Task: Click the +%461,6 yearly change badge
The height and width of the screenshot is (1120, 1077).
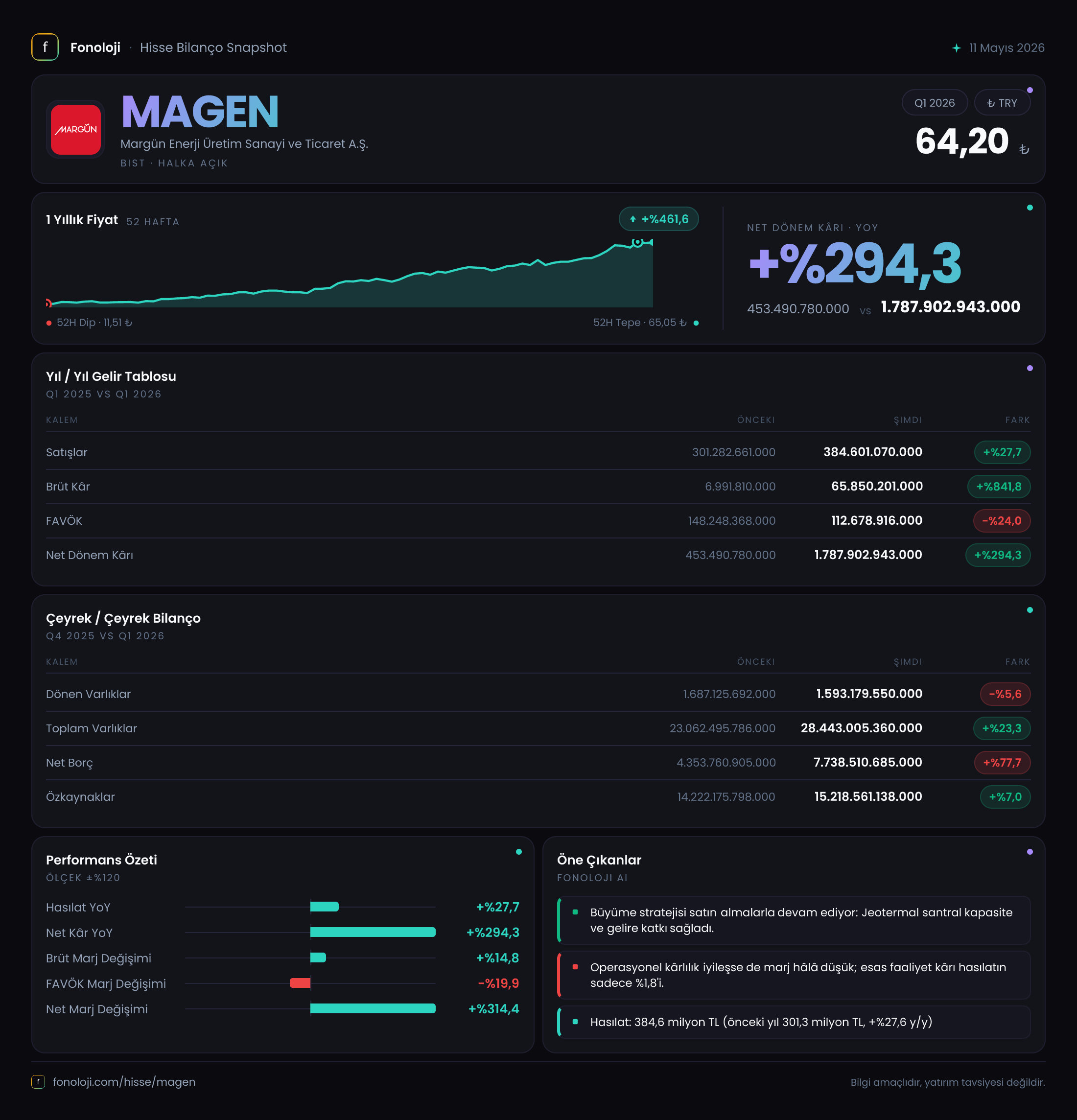Action: [x=659, y=219]
